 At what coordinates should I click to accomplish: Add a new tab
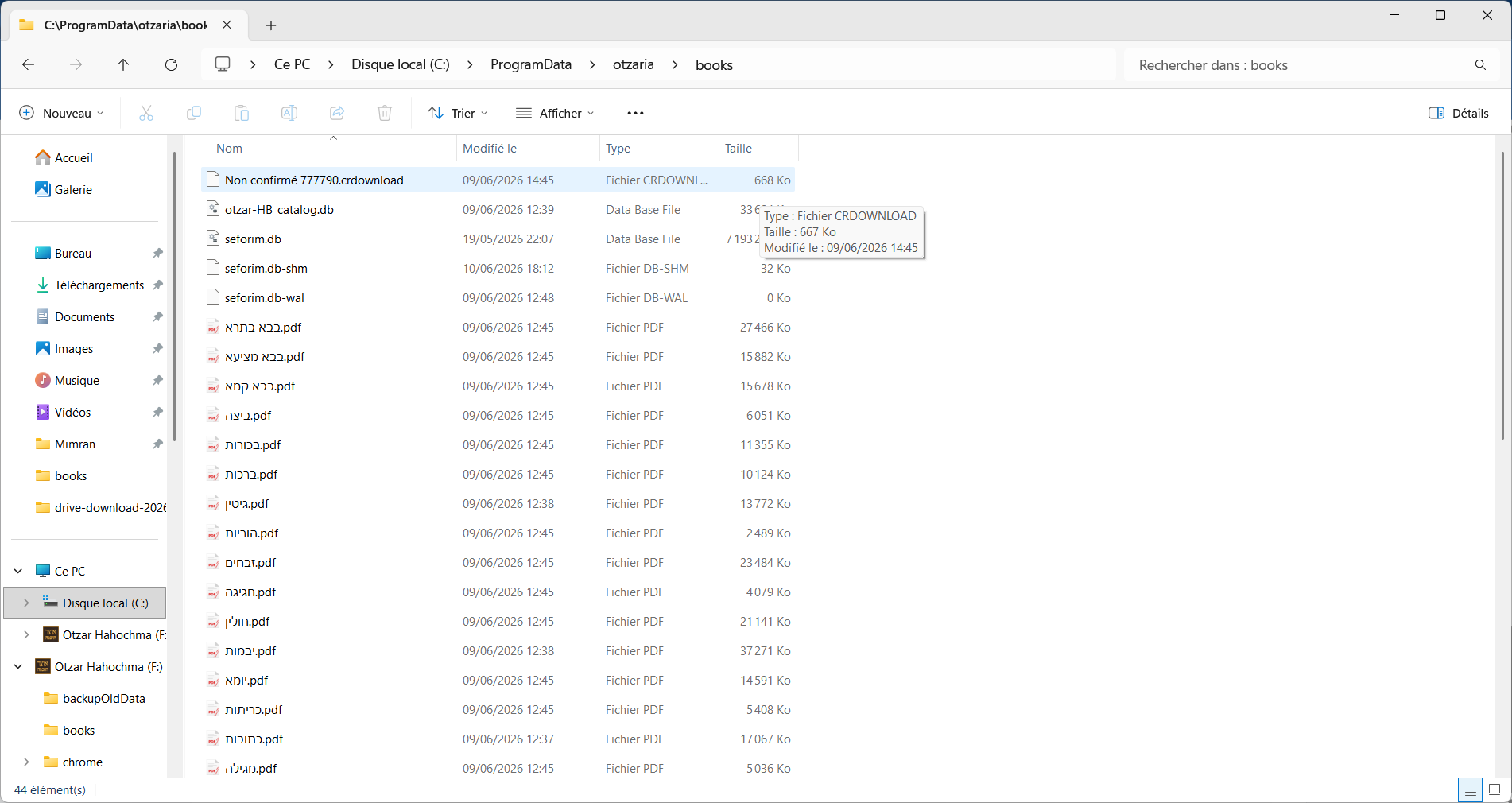tap(271, 25)
